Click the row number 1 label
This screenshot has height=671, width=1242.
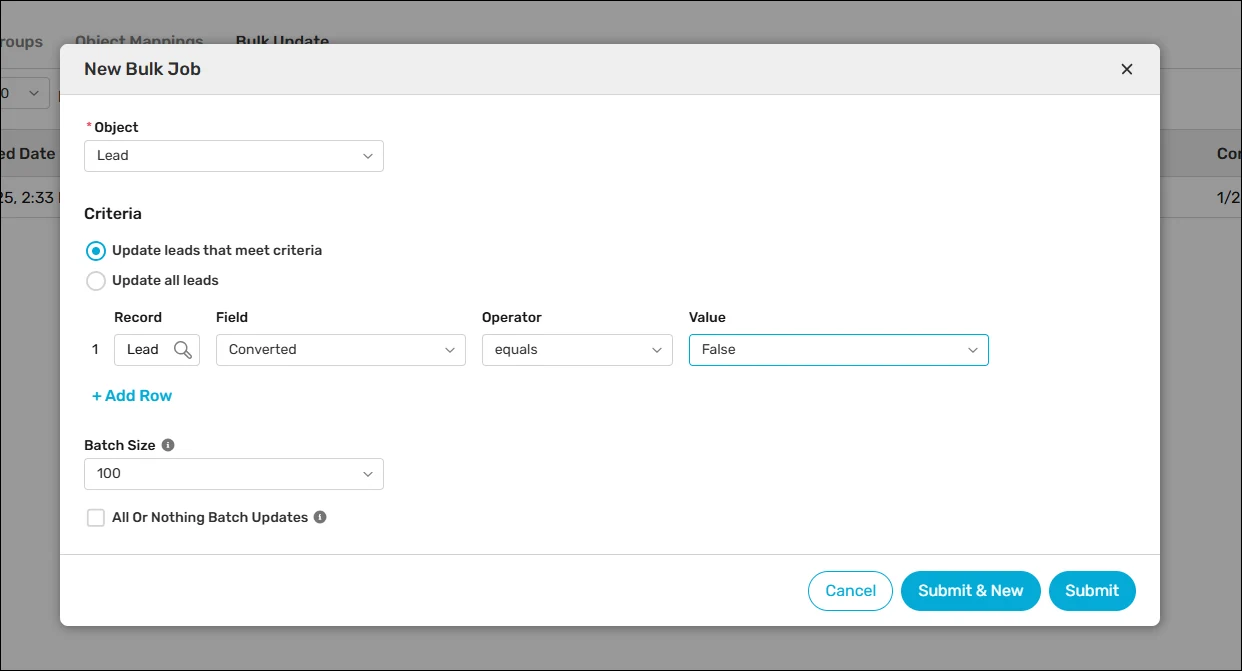click(95, 350)
